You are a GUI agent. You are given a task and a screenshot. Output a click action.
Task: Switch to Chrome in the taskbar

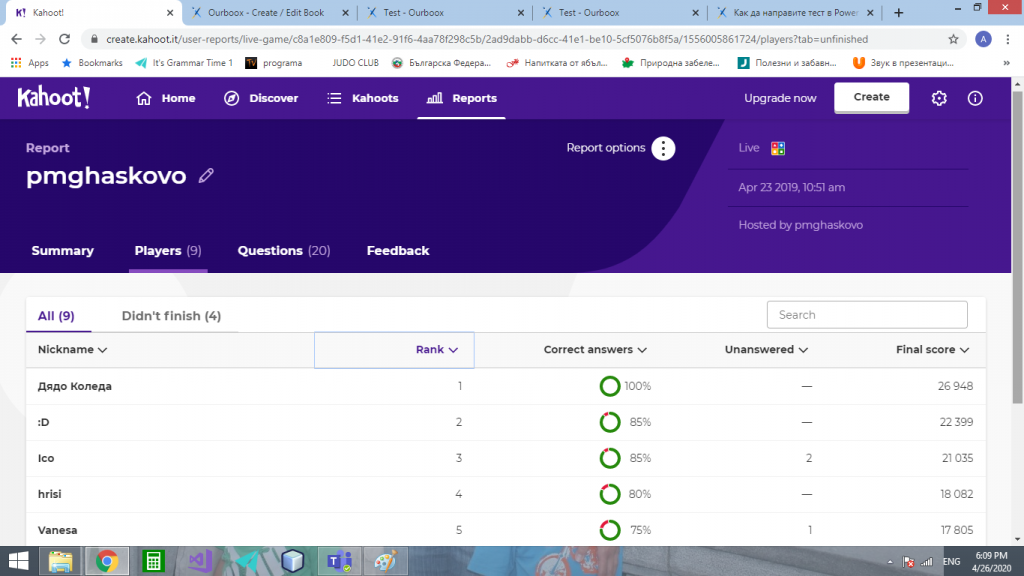click(107, 561)
